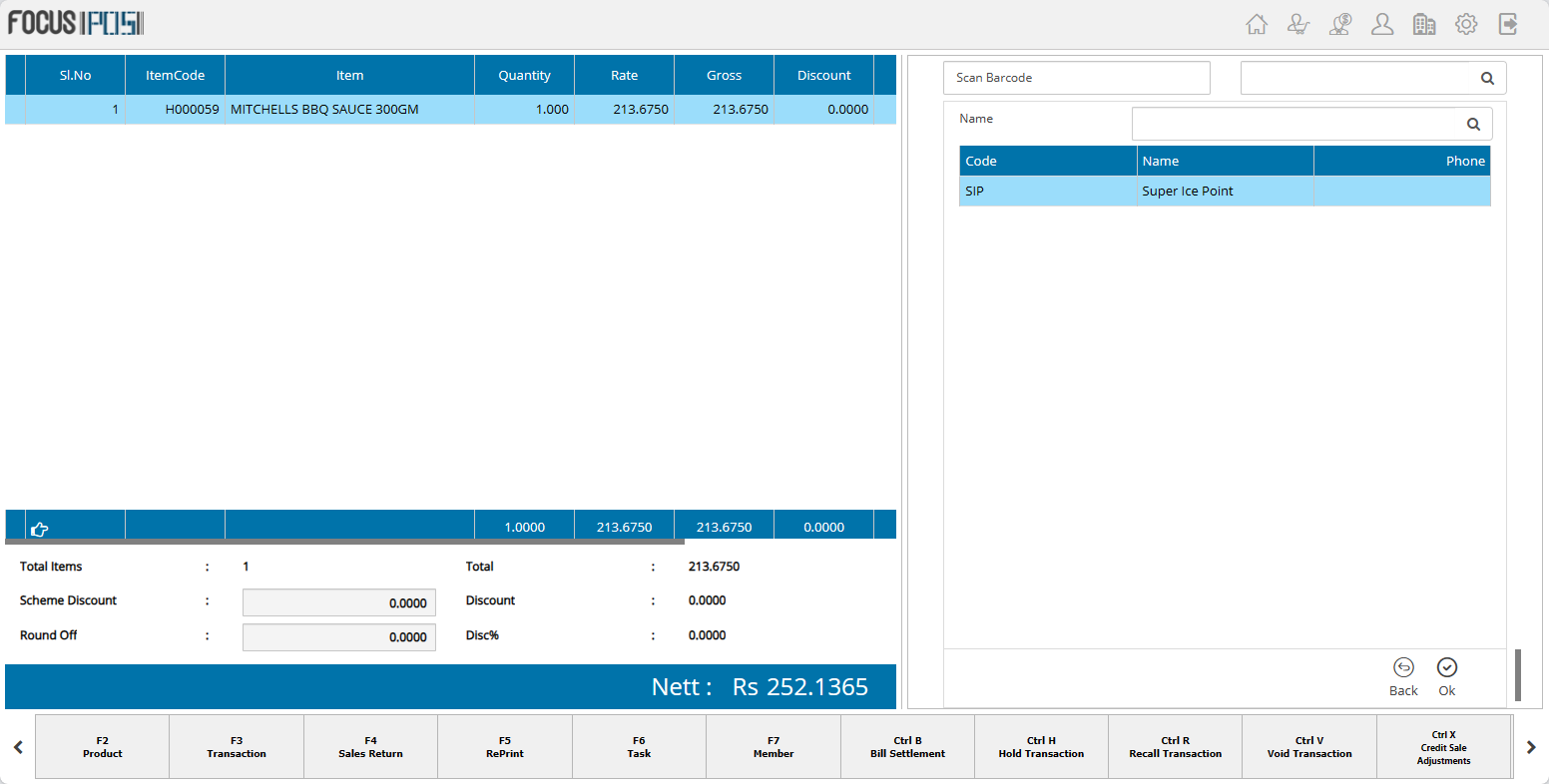Open the customer with shopping cart icon

[x=1298, y=24]
